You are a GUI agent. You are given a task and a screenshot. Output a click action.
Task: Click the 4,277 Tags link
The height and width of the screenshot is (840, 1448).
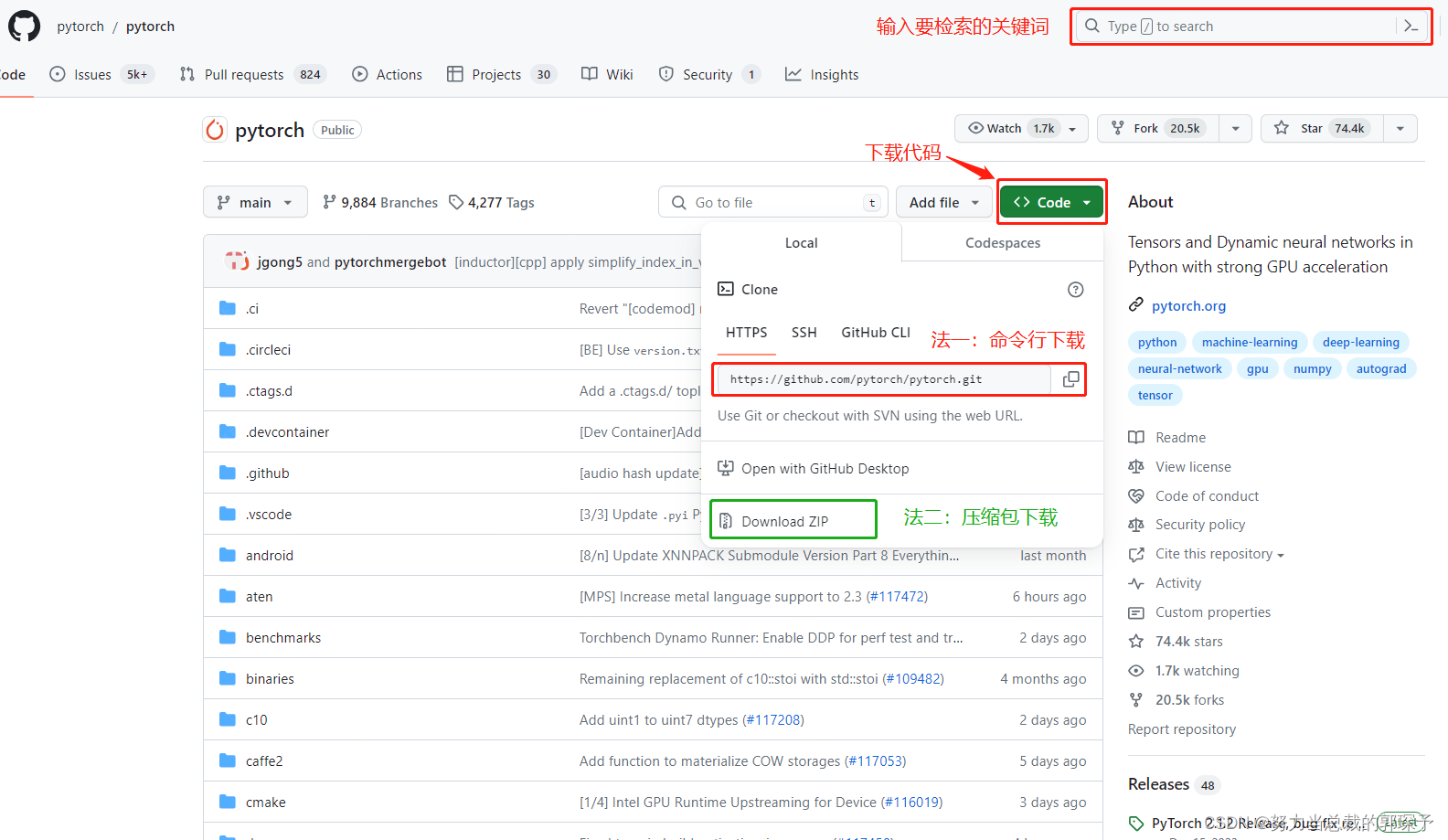[x=492, y=203]
